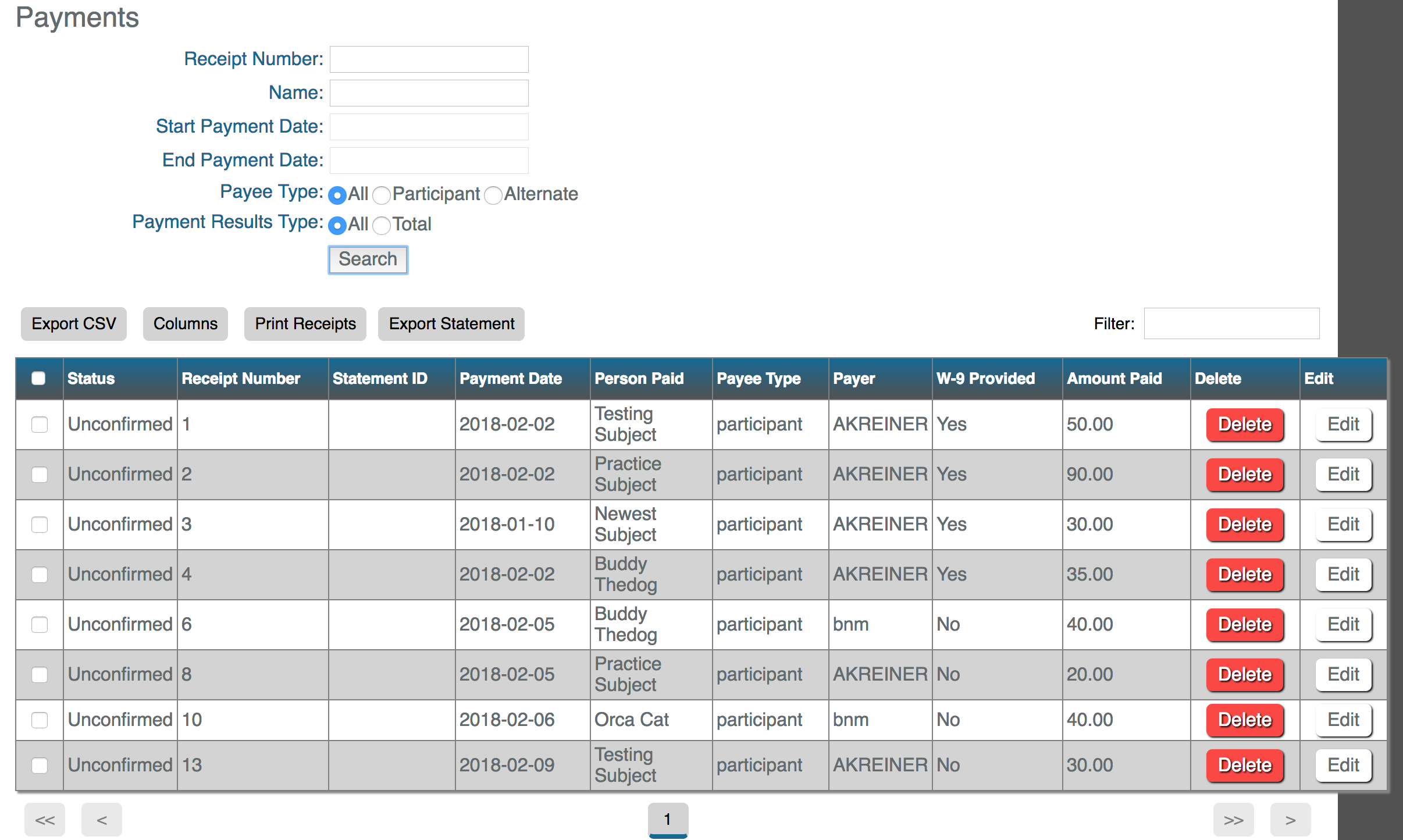
Task: Sort table by Amount Paid column
Action: click(1114, 378)
